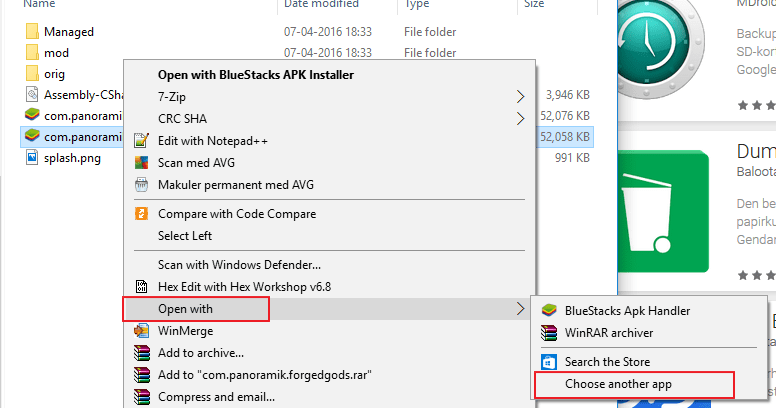Expand the CRC SHA submenu arrow
Image resolution: width=776 pixels, height=408 pixels.
(520, 119)
